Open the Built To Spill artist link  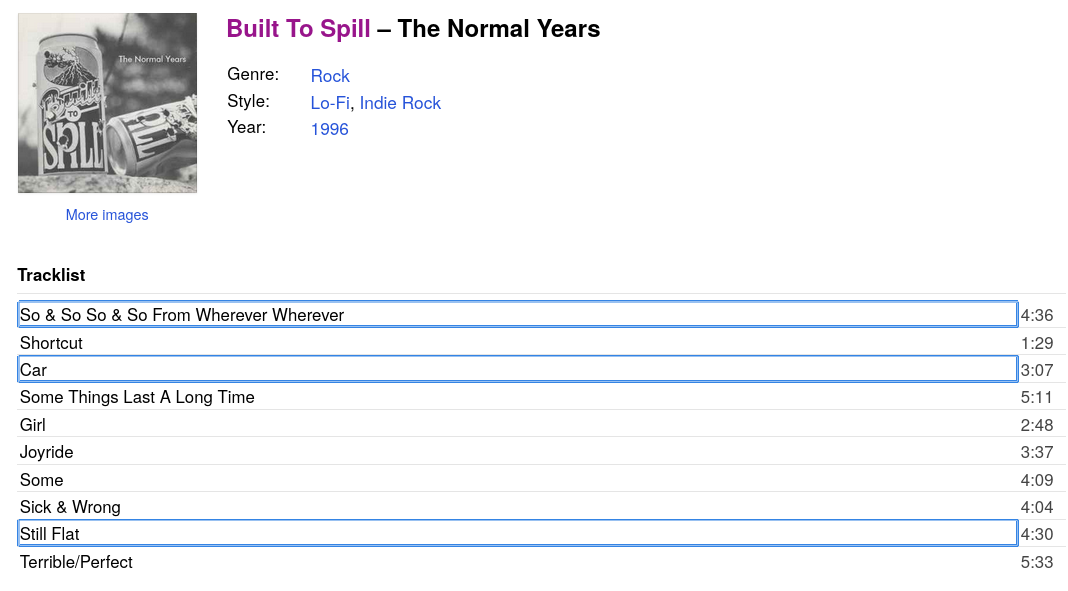[x=298, y=29]
